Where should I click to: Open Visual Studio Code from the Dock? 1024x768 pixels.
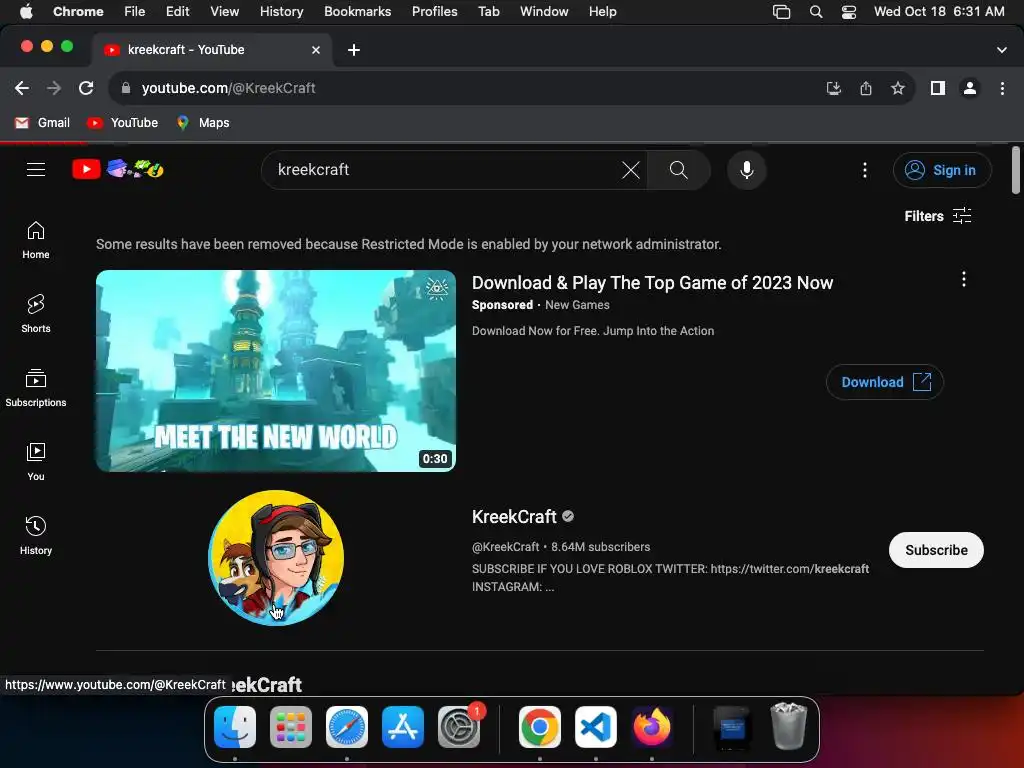(x=596, y=727)
